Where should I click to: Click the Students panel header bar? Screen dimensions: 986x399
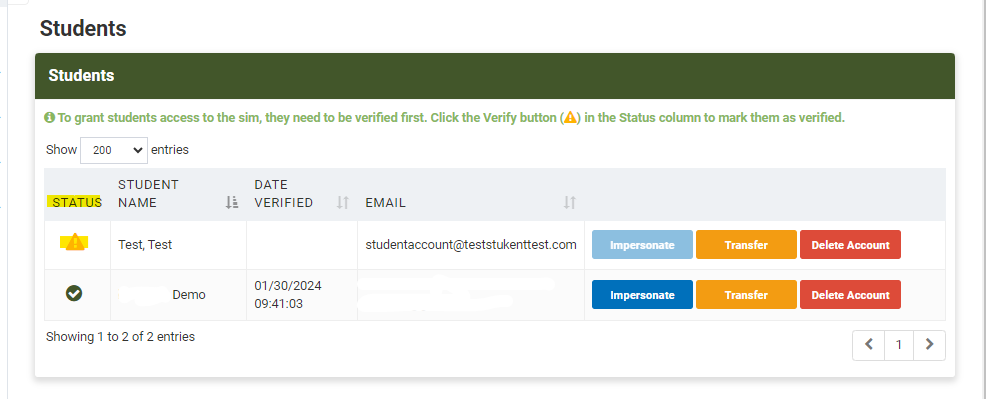point(495,76)
